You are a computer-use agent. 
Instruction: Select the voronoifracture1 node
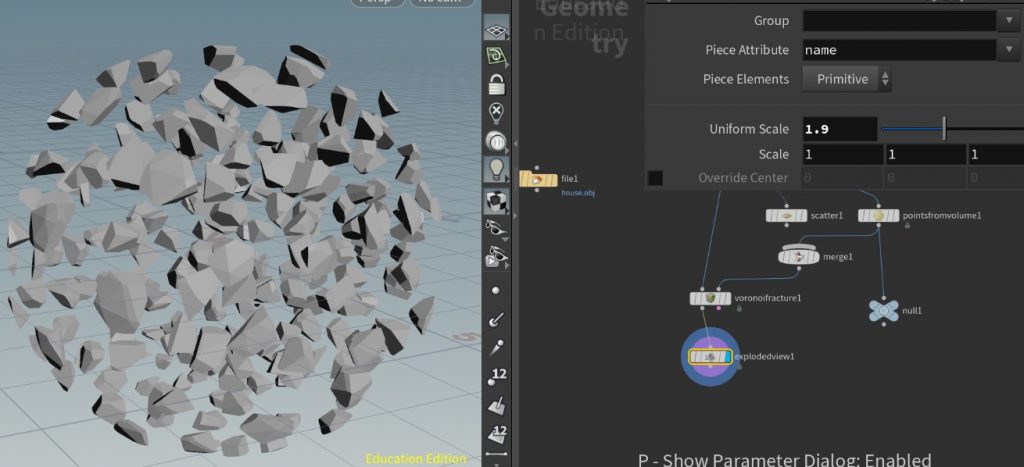click(x=711, y=298)
